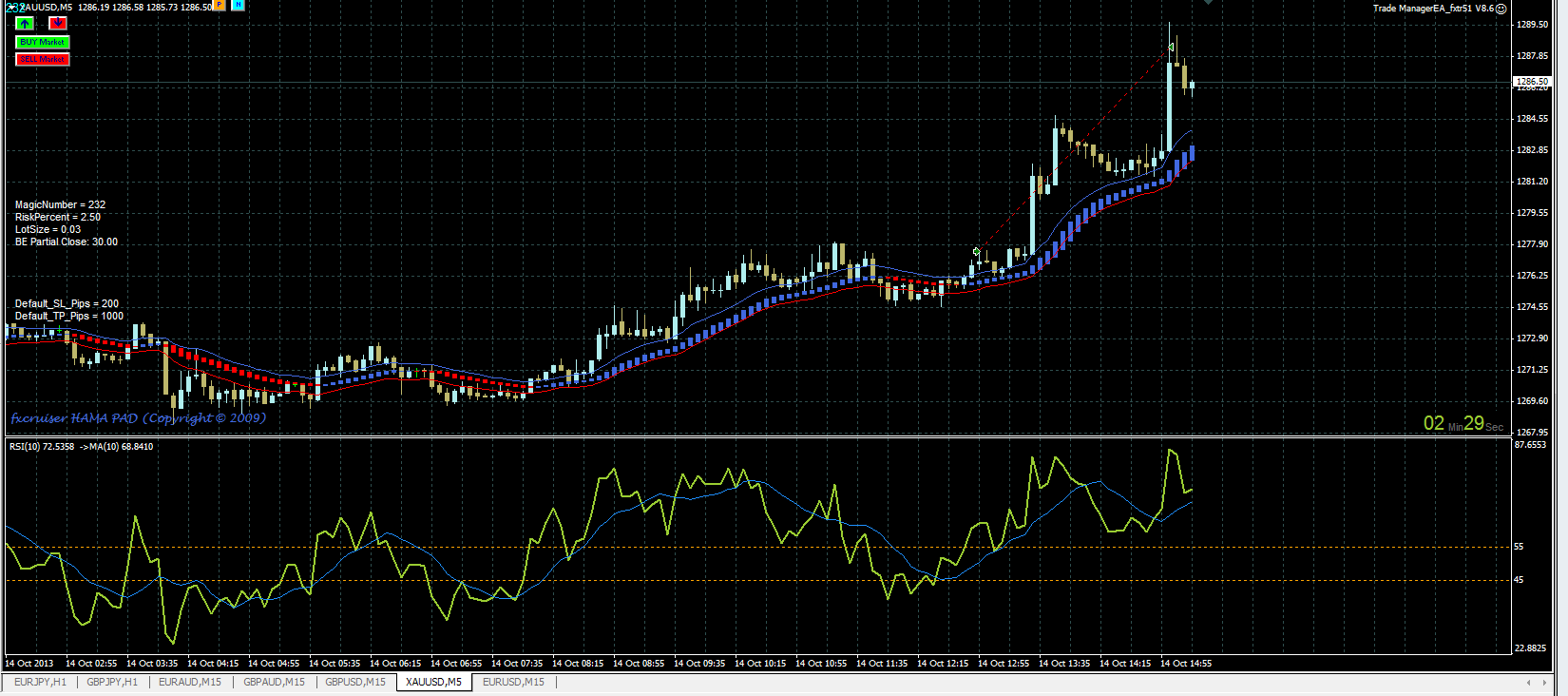Click the 1267.95 price scale value
Viewport: 1568px width, 696px height.
[1531, 433]
